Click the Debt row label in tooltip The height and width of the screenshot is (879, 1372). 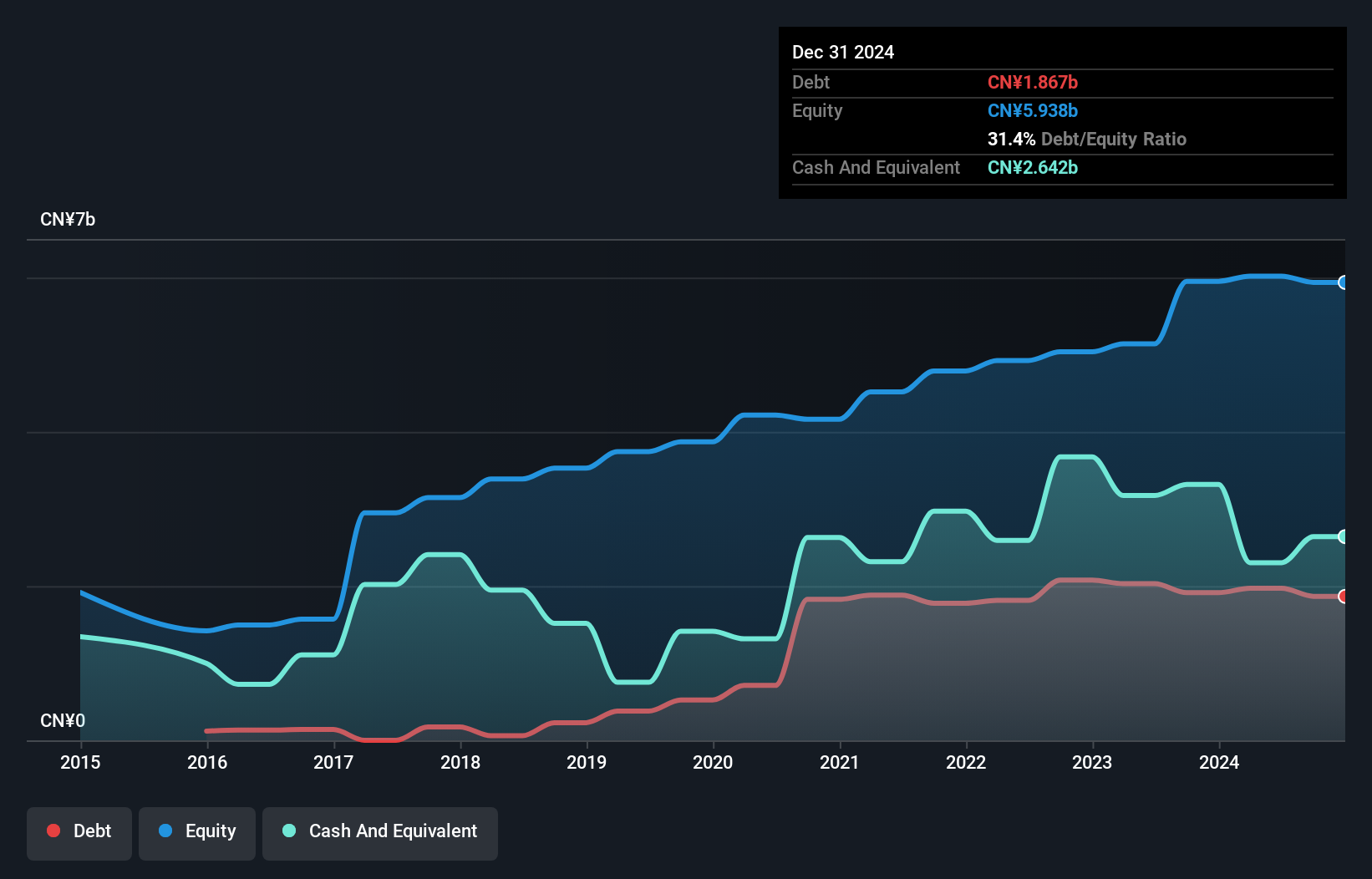[x=810, y=82]
